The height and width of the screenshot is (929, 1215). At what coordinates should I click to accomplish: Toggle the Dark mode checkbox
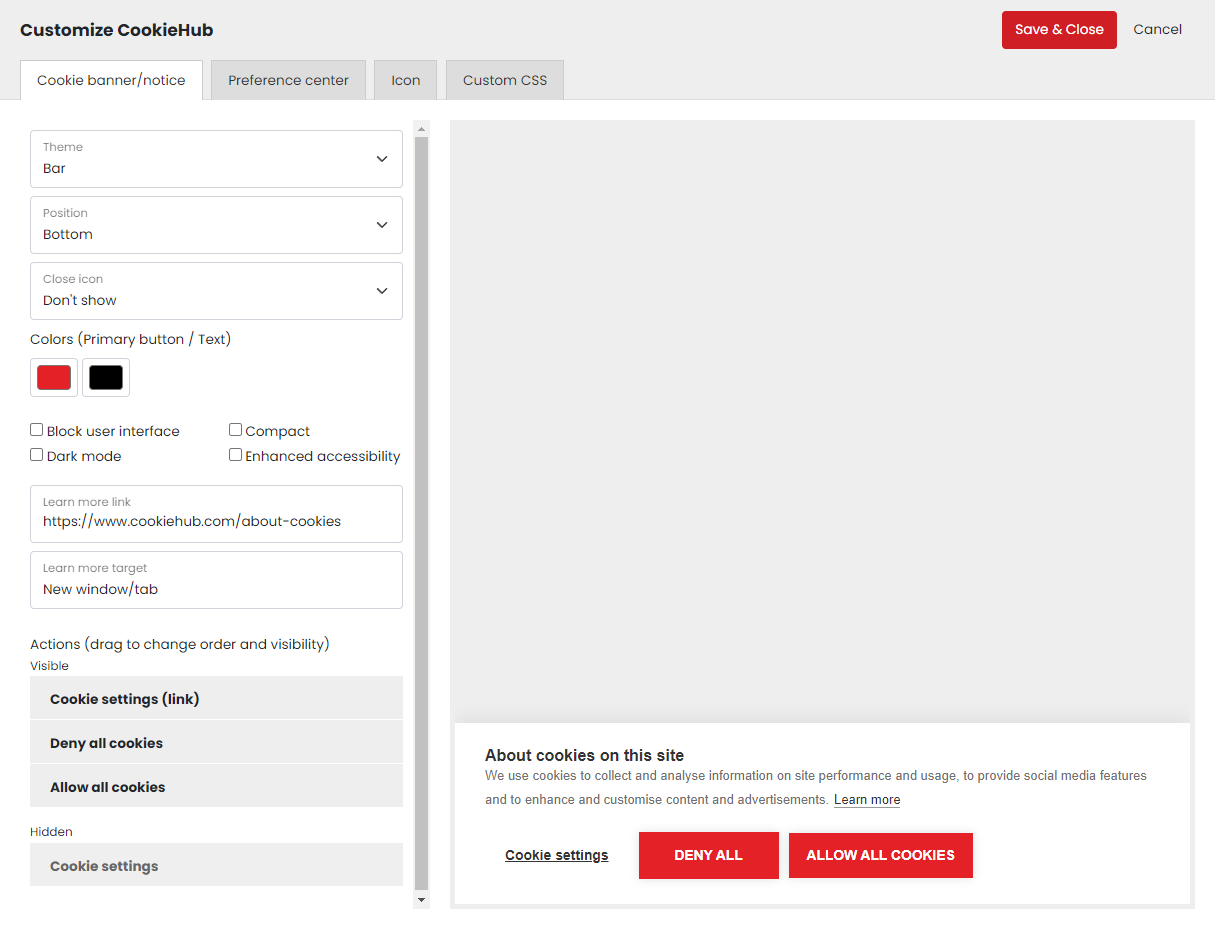click(x=37, y=455)
